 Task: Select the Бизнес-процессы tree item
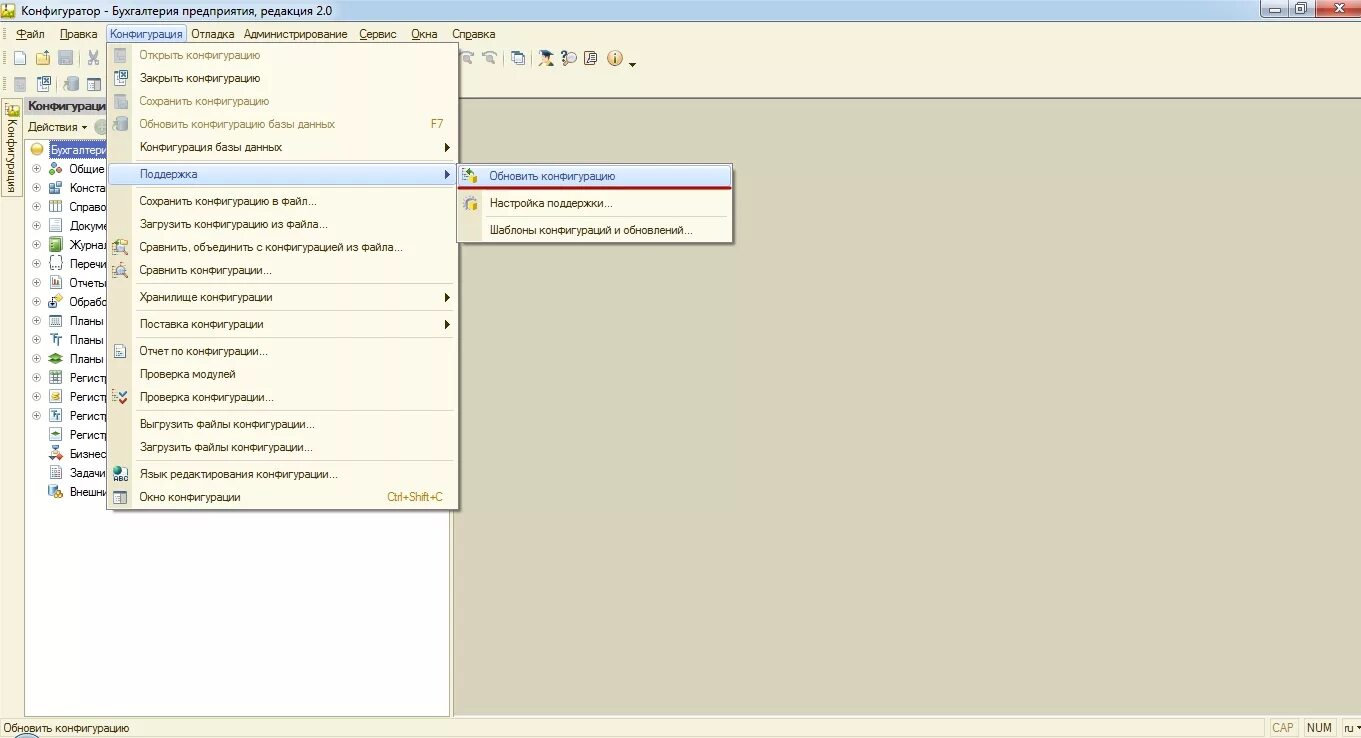coord(87,454)
